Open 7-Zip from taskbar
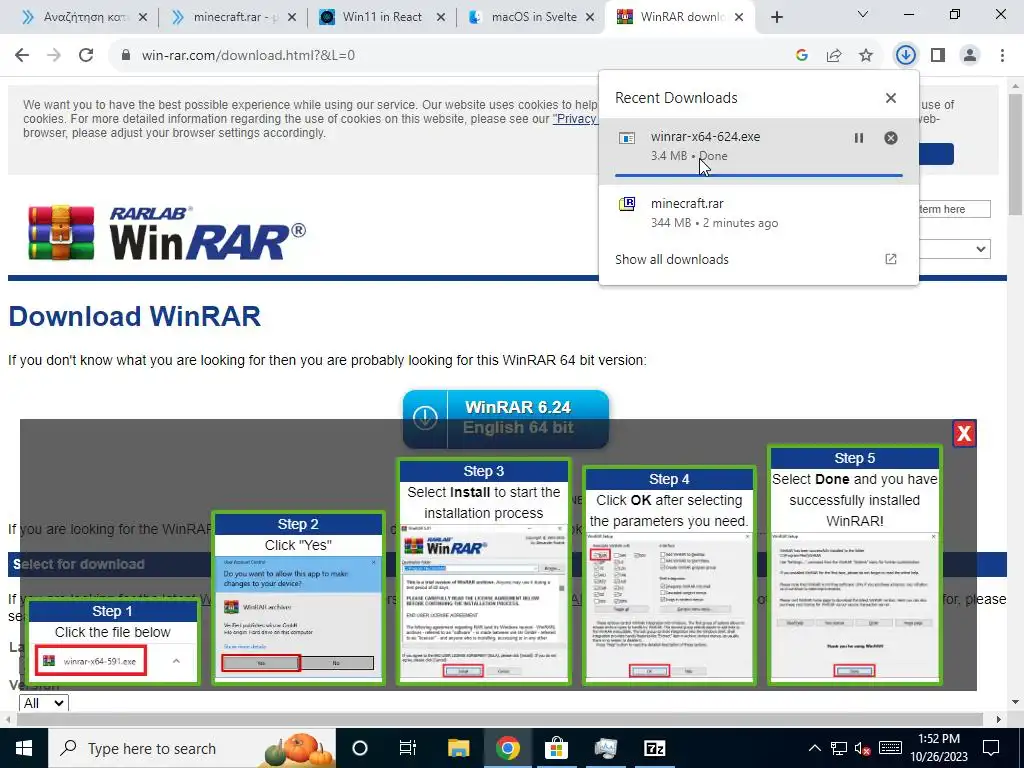Viewport: 1024px width, 768px height. (x=654, y=748)
